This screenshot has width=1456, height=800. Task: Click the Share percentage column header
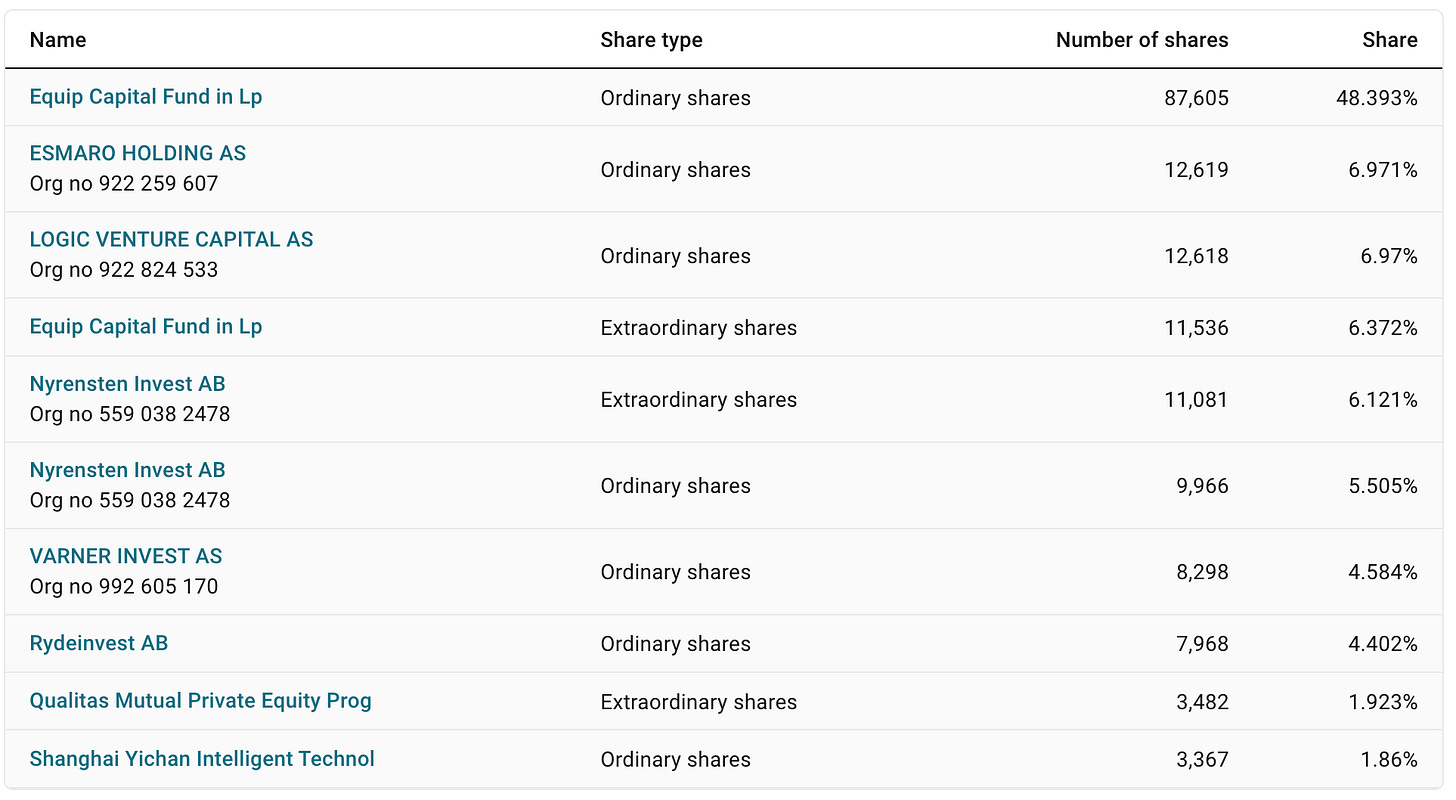(x=1389, y=40)
